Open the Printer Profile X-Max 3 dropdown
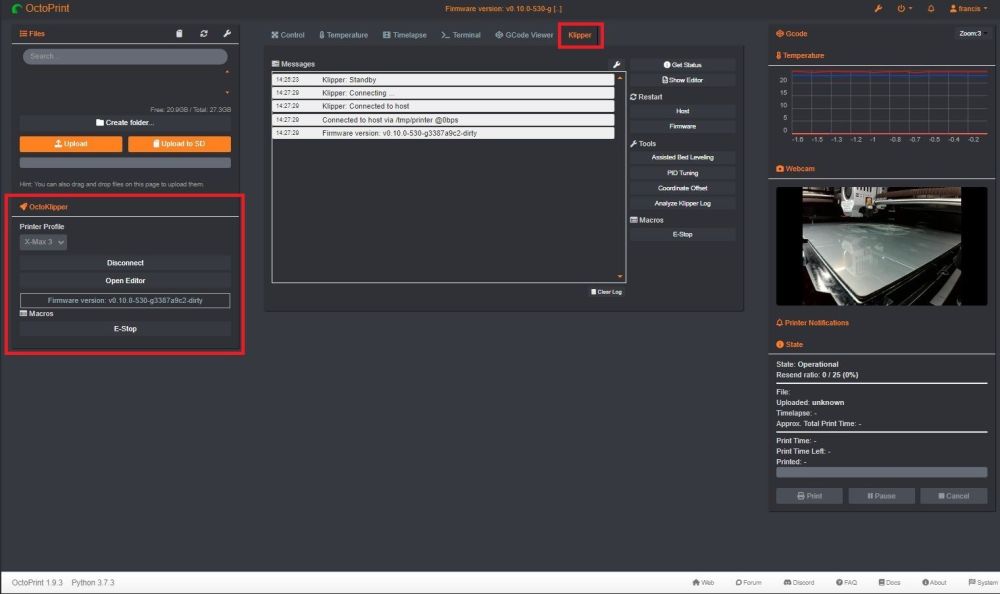The image size is (1000, 594). pos(43,242)
